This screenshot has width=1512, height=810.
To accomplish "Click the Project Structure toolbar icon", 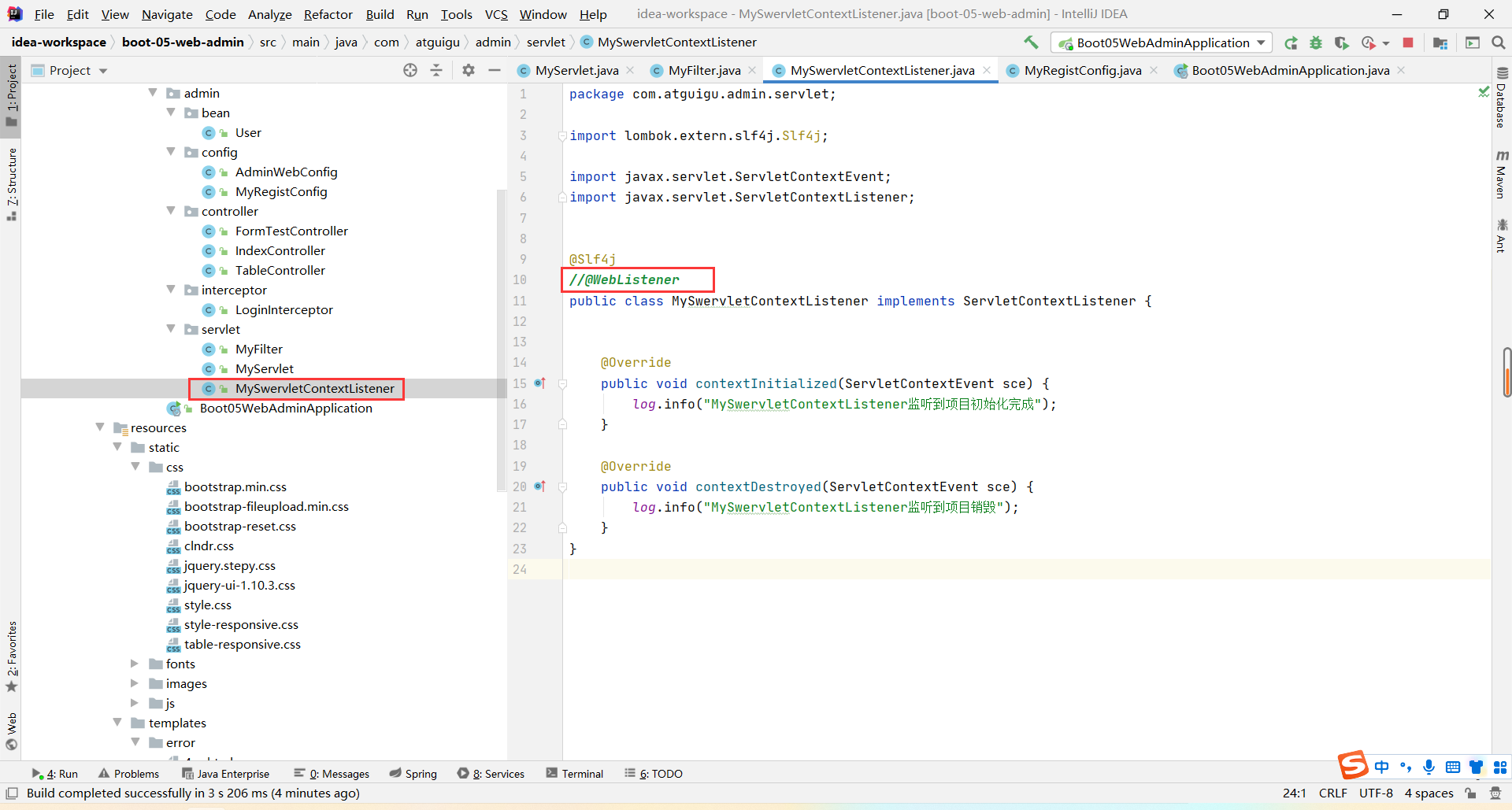I will (x=1440, y=43).
